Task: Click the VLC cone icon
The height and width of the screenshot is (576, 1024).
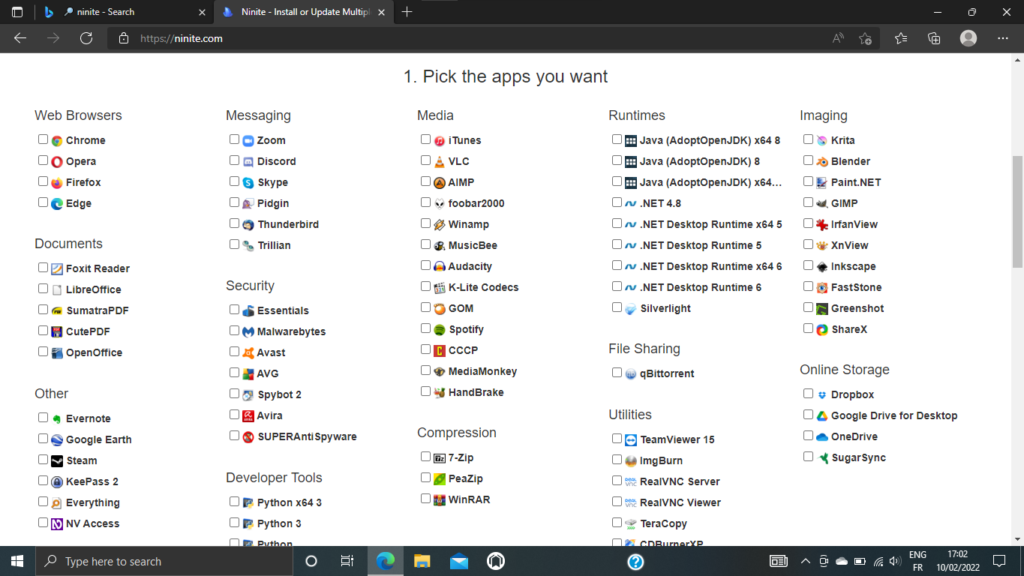Action: coord(440,161)
